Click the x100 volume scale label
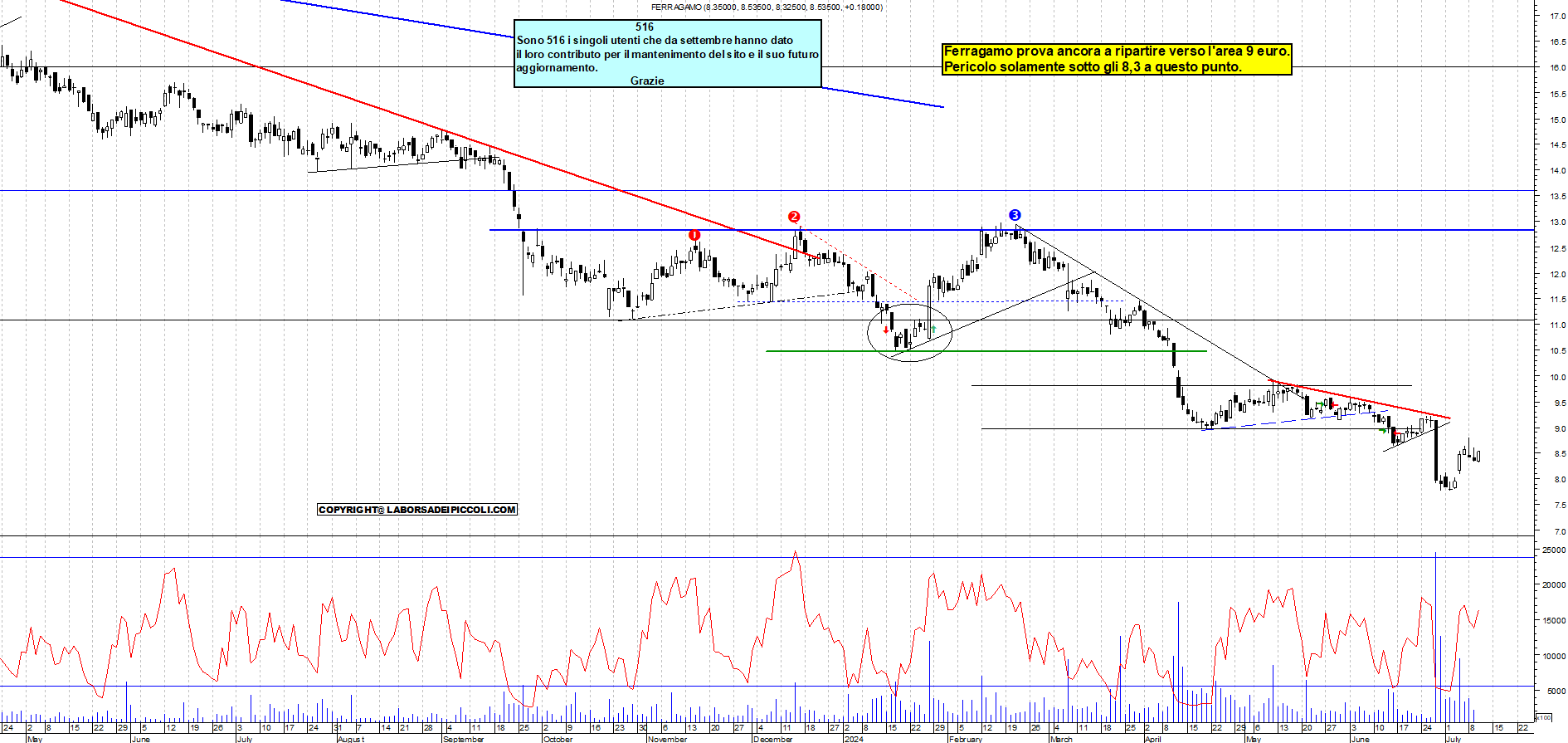Viewport: 1568px width, 743px height. 1544,717
